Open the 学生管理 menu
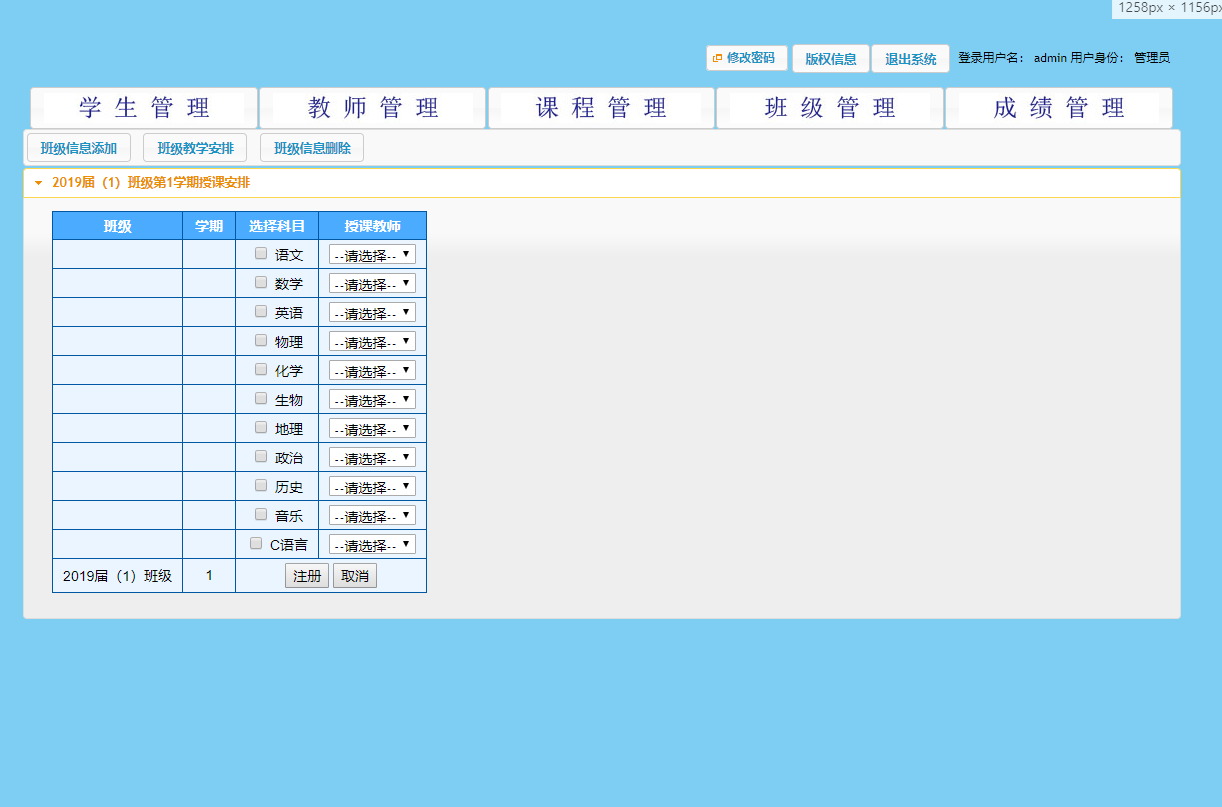The width and height of the screenshot is (1222, 807). click(144, 108)
